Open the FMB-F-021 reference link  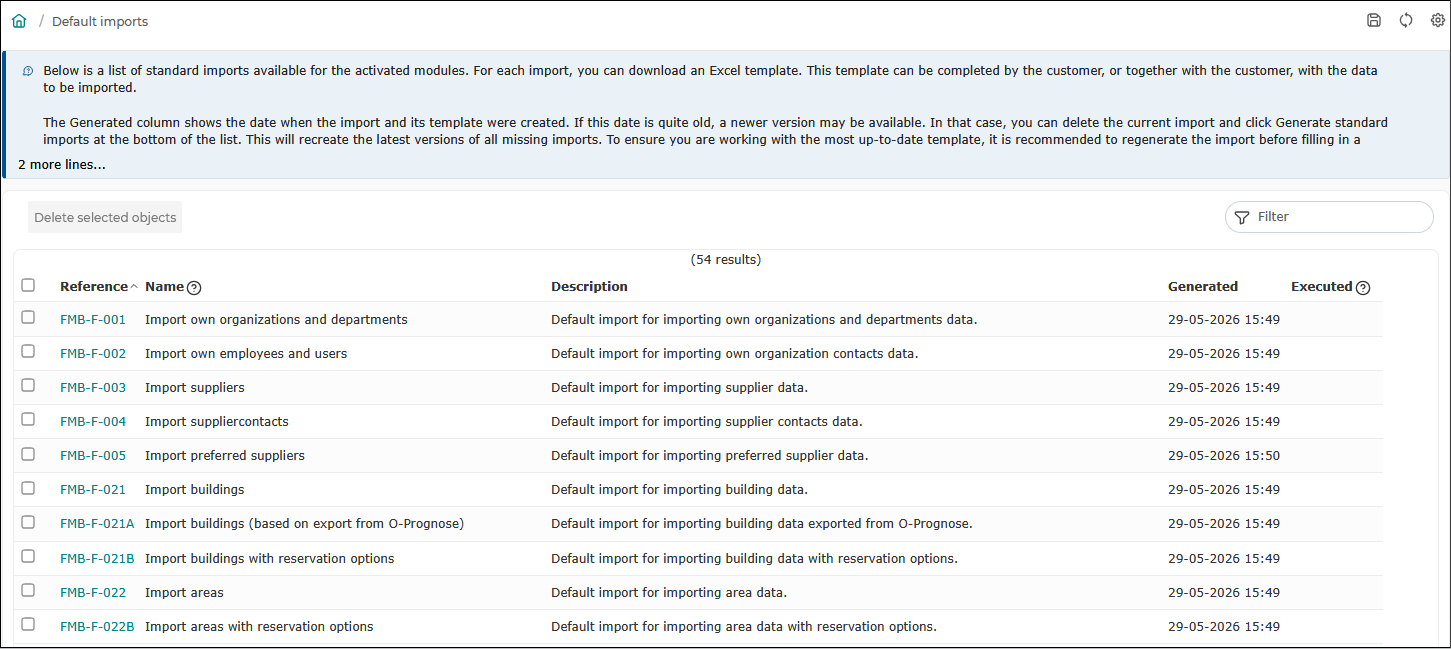[x=93, y=490]
